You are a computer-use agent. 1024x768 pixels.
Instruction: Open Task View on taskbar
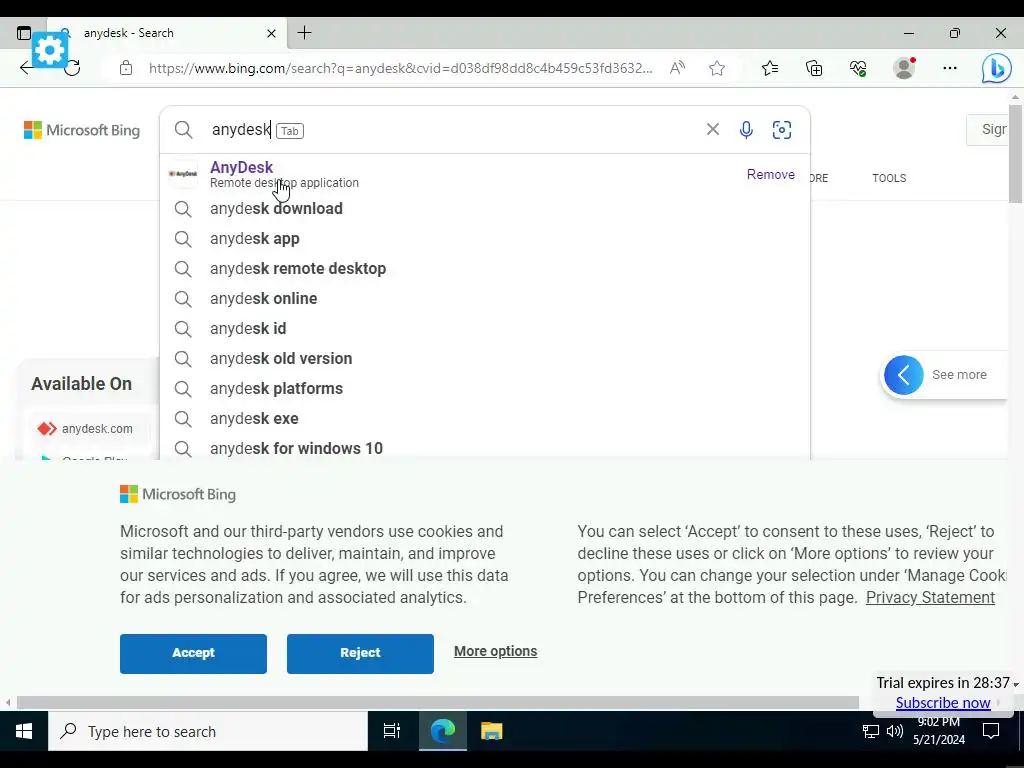[x=391, y=731]
